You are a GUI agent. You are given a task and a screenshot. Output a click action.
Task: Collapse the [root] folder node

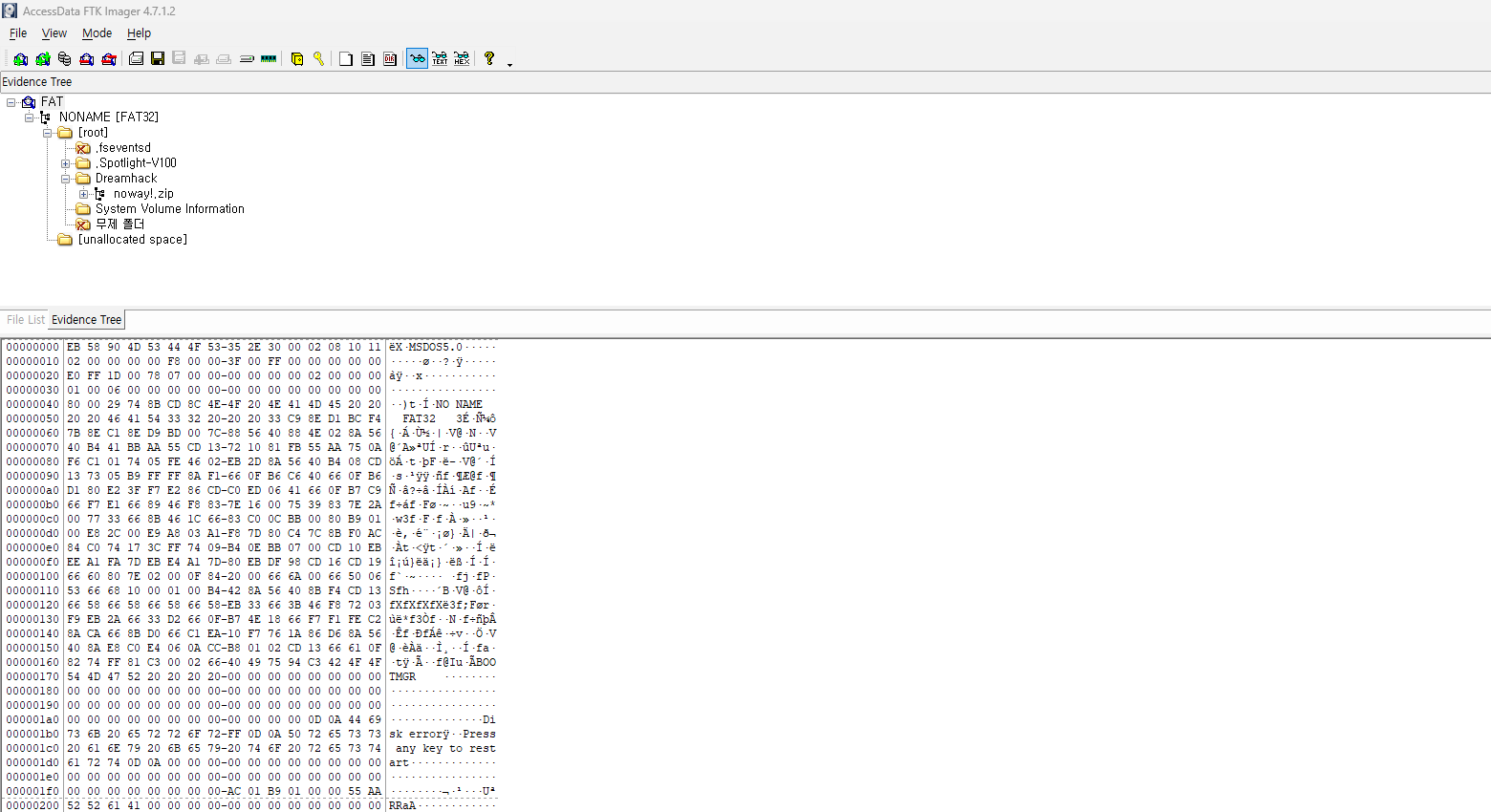[x=47, y=133]
